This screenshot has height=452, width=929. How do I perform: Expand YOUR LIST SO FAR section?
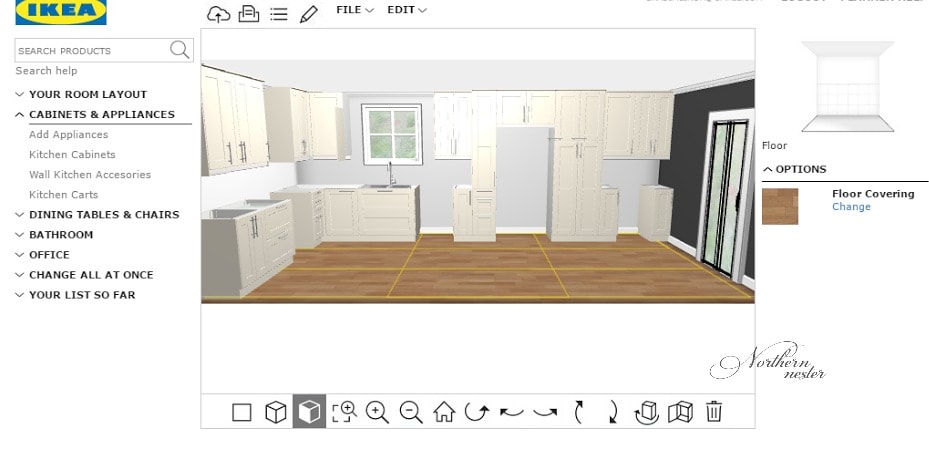[x=75, y=295]
